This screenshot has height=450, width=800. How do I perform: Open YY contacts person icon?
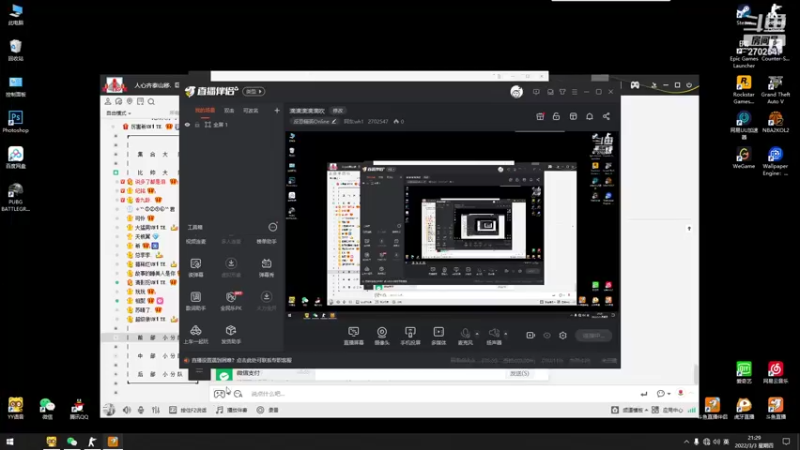click(108, 102)
